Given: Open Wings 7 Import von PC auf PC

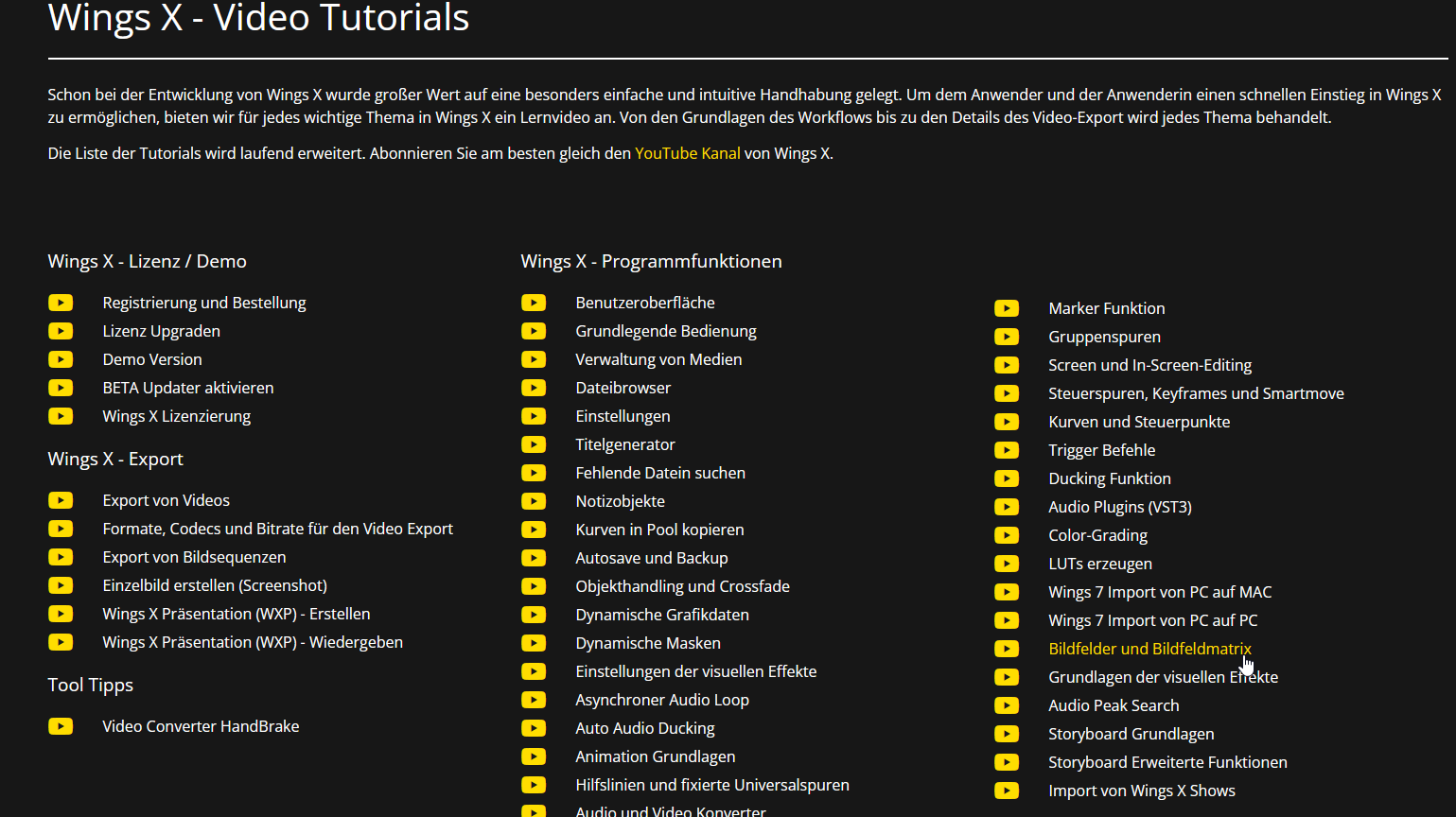Looking at the screenshot, I should click(1153, 620).
